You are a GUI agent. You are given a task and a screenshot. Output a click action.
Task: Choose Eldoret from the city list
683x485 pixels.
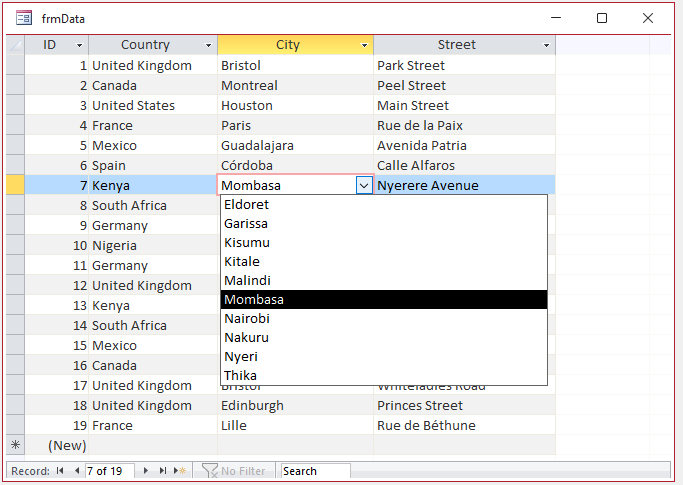(384, 204)
